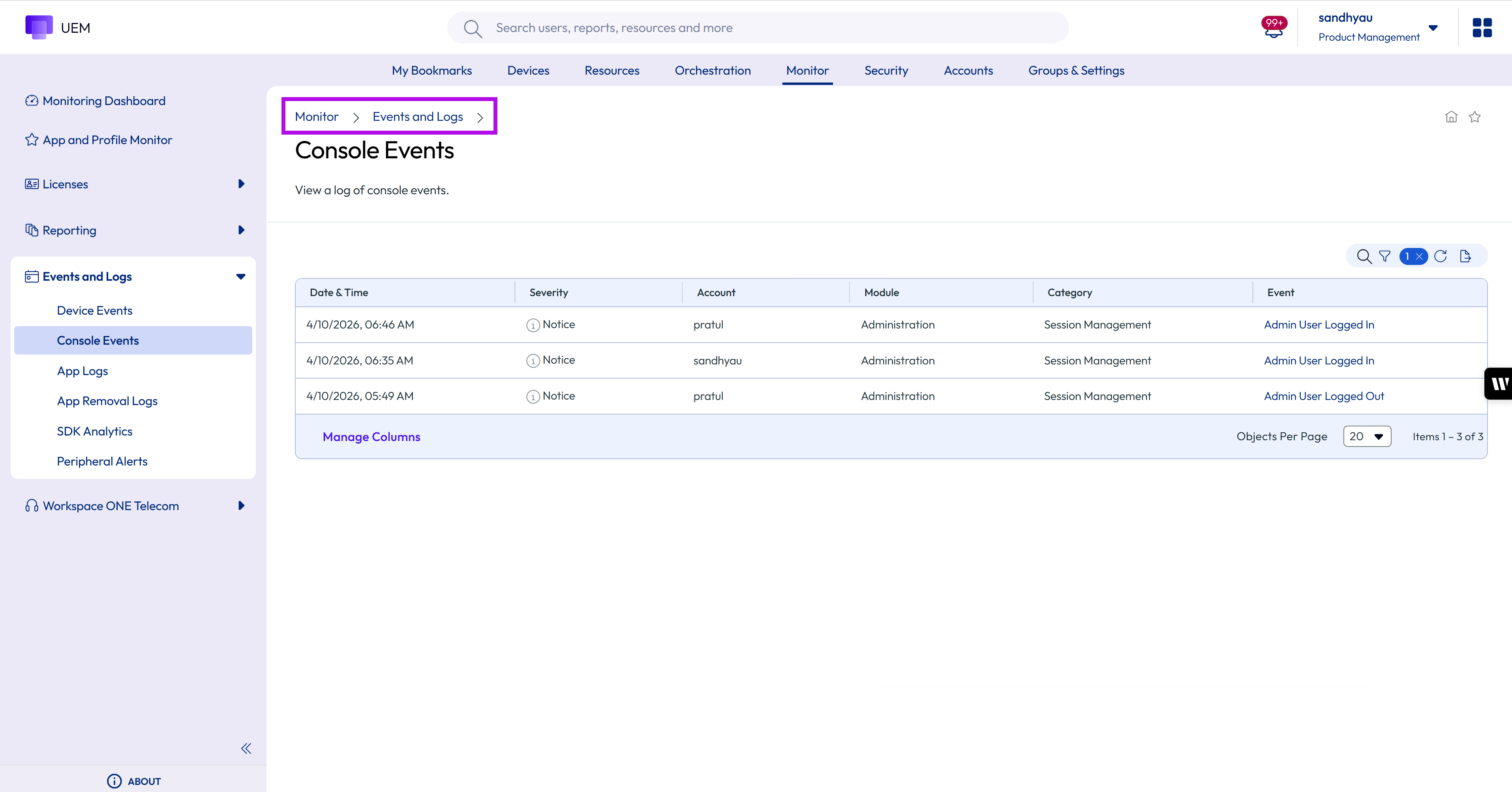Click the Licenses sidebar item

65,184
